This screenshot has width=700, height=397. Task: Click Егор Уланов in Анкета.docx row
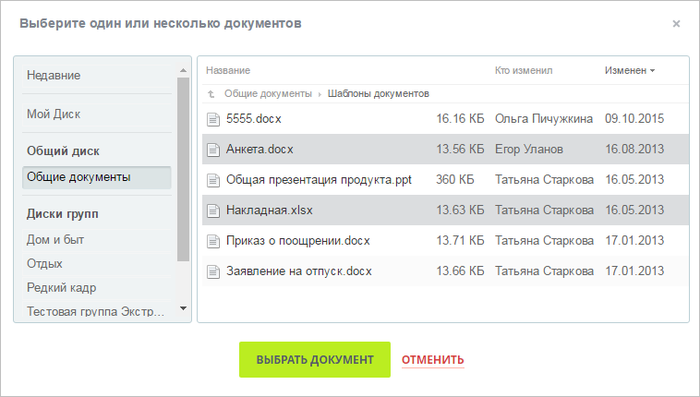(529, 150)
